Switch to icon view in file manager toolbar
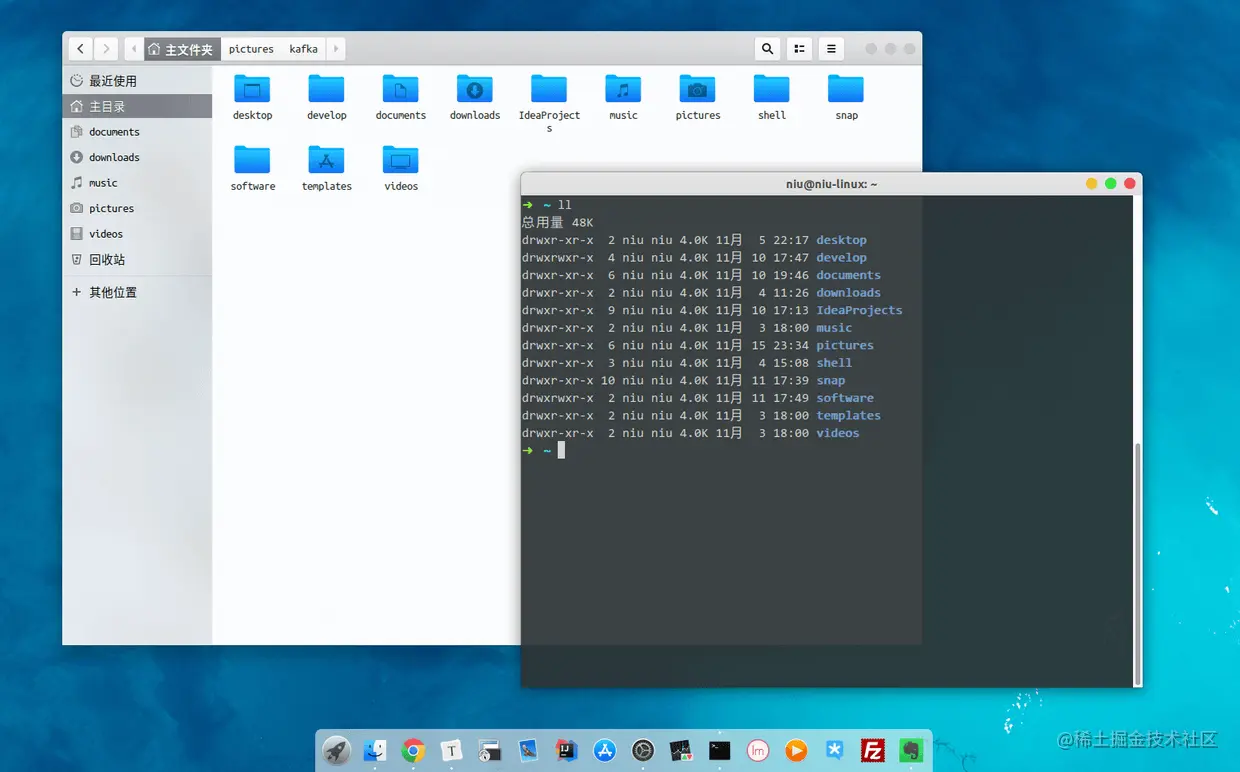 click(798, 48)
